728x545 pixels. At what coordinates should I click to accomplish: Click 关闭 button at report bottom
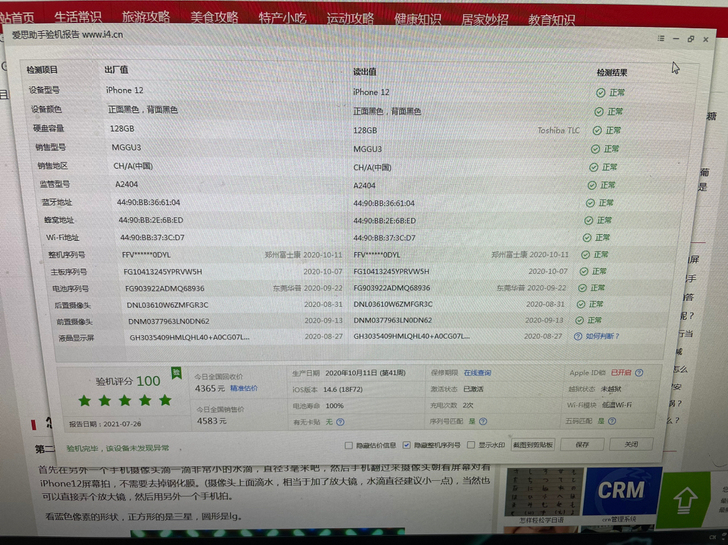pyautogui.click(x=631, y=444)
